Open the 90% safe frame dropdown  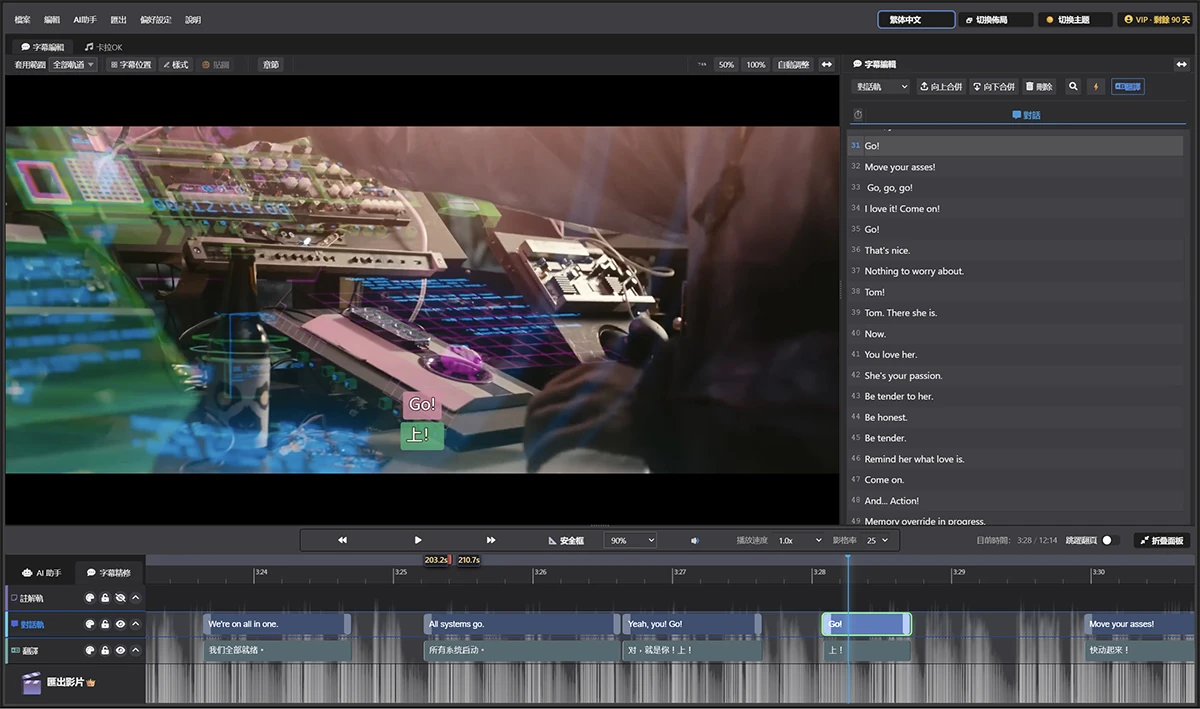click(x=630, y=540)
